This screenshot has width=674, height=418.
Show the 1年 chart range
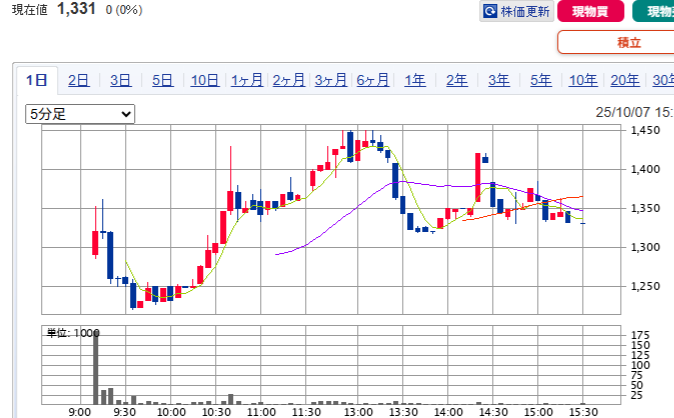[414, 81]
